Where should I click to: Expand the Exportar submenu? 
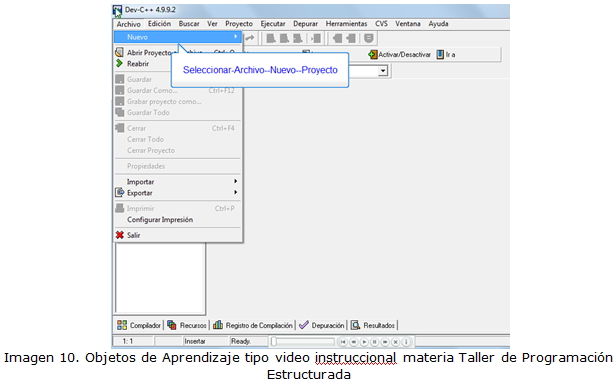pyautogui.click(x=178, y=193)
